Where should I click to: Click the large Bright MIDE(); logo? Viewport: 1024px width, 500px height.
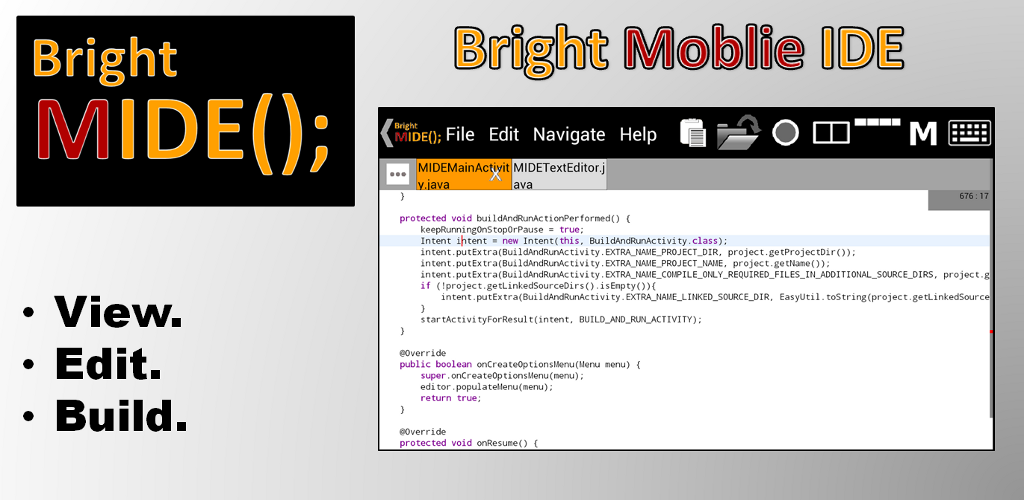[185, 111]
